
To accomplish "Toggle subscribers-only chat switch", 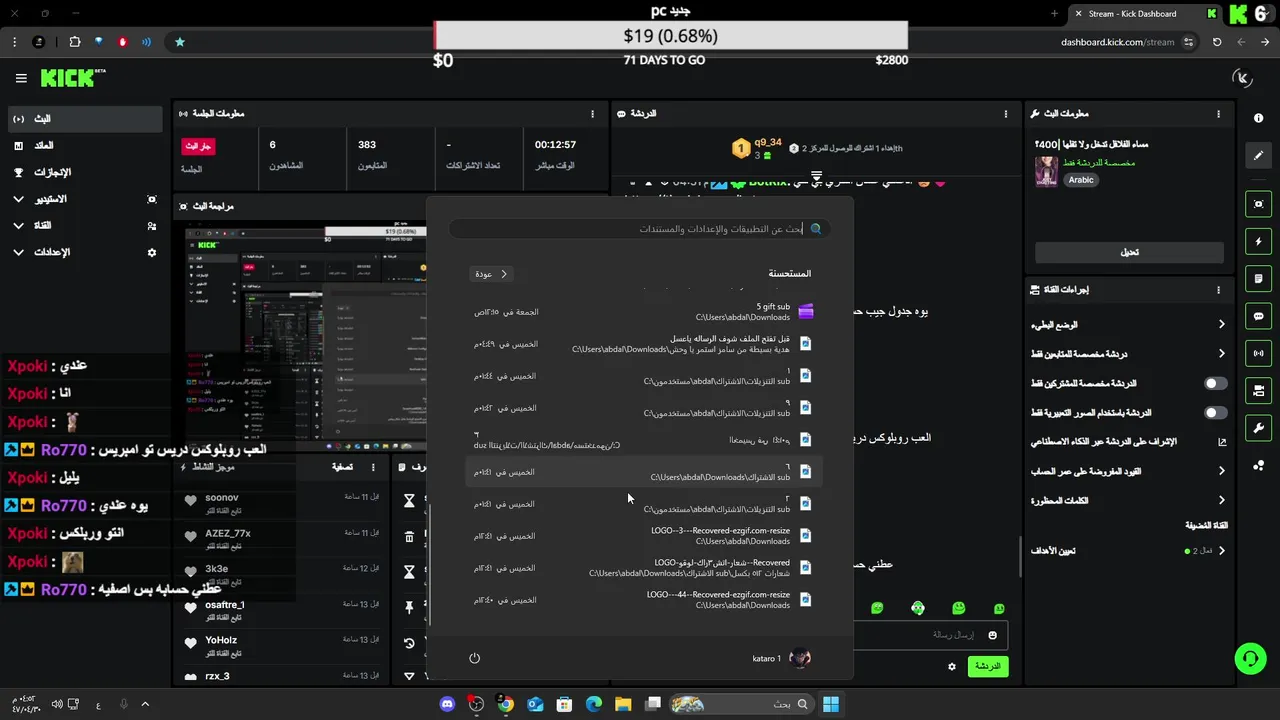I will point(1216,383).
